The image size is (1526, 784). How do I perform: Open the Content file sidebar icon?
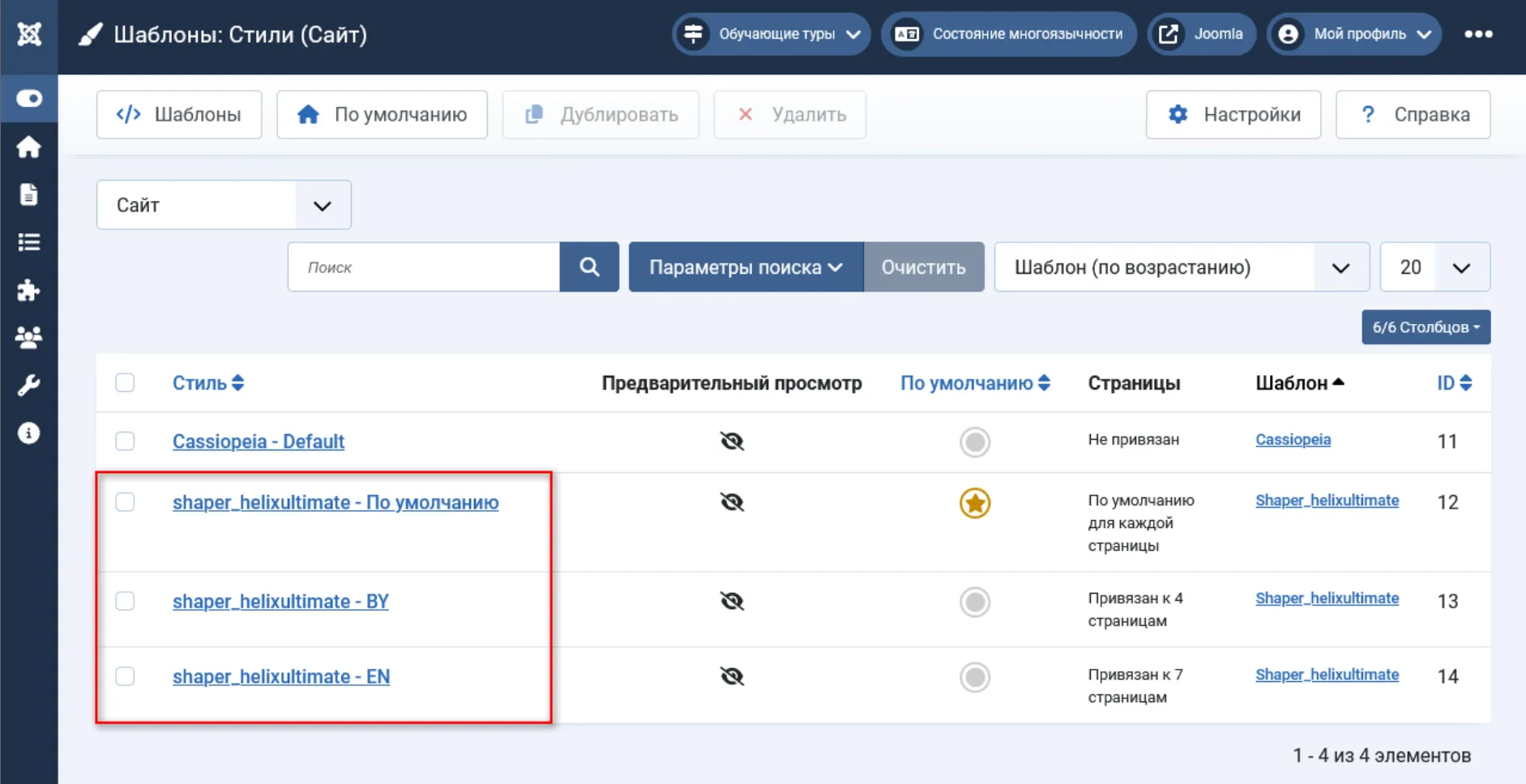click(29, 194)
